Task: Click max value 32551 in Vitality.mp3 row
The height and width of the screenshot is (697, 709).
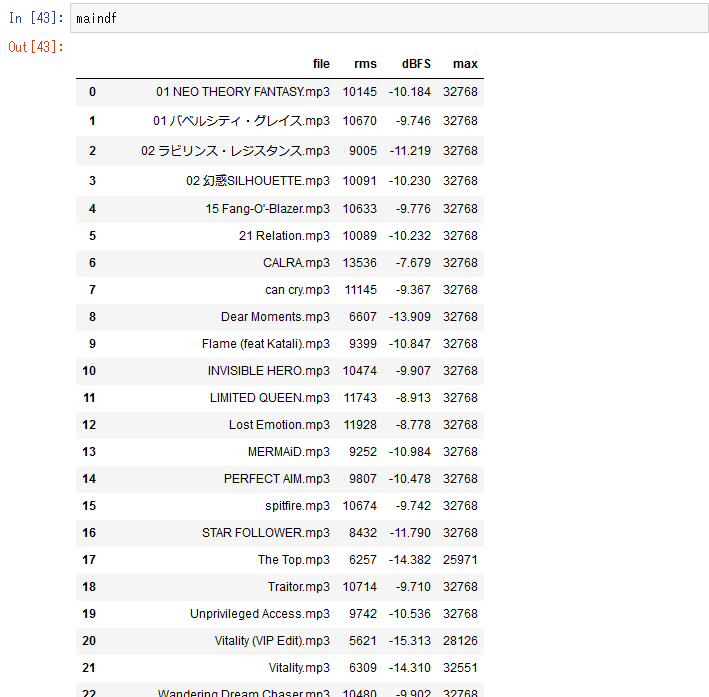Action: point(460,668)
